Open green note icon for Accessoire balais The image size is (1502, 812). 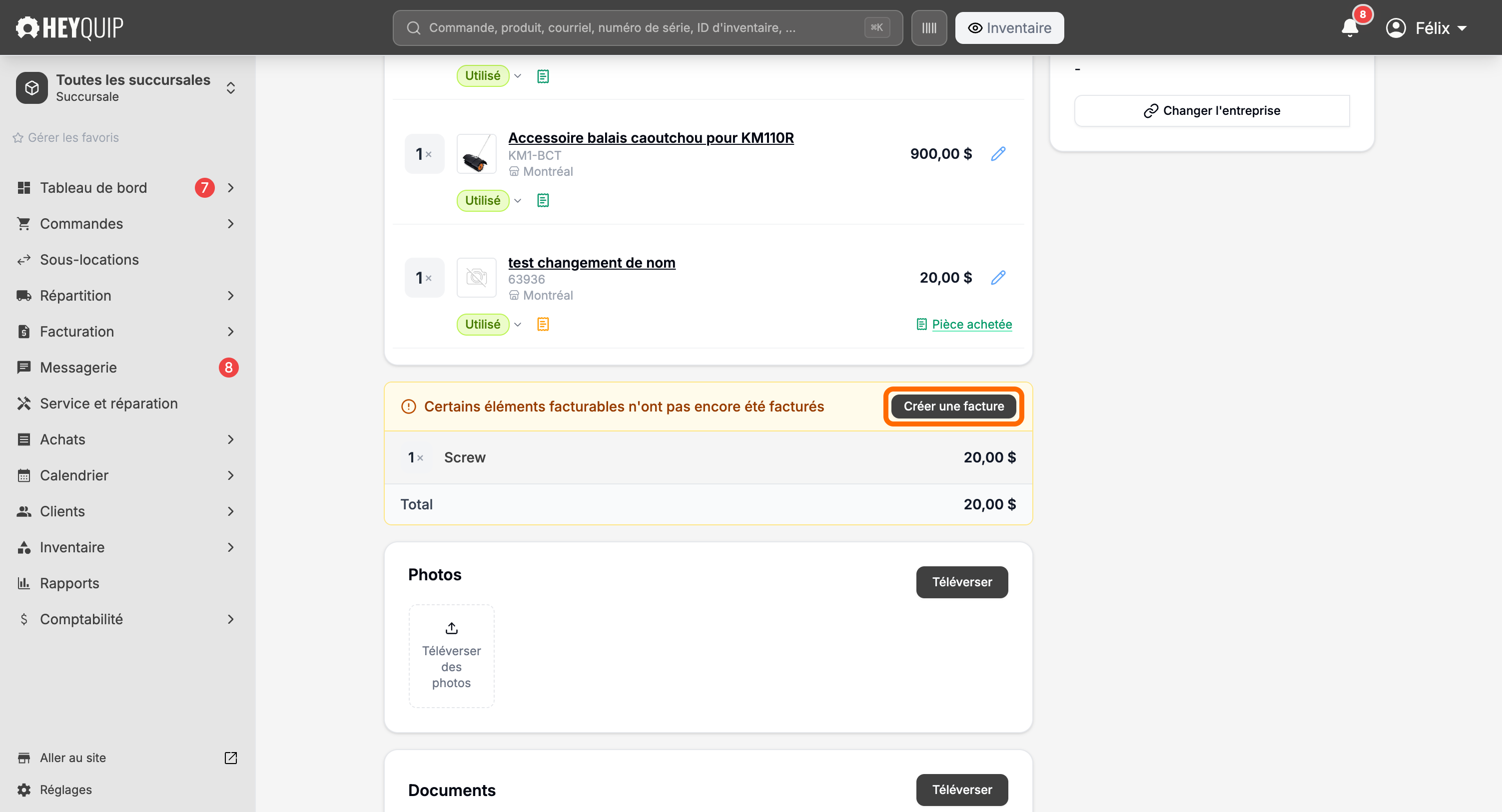point(543,201)
